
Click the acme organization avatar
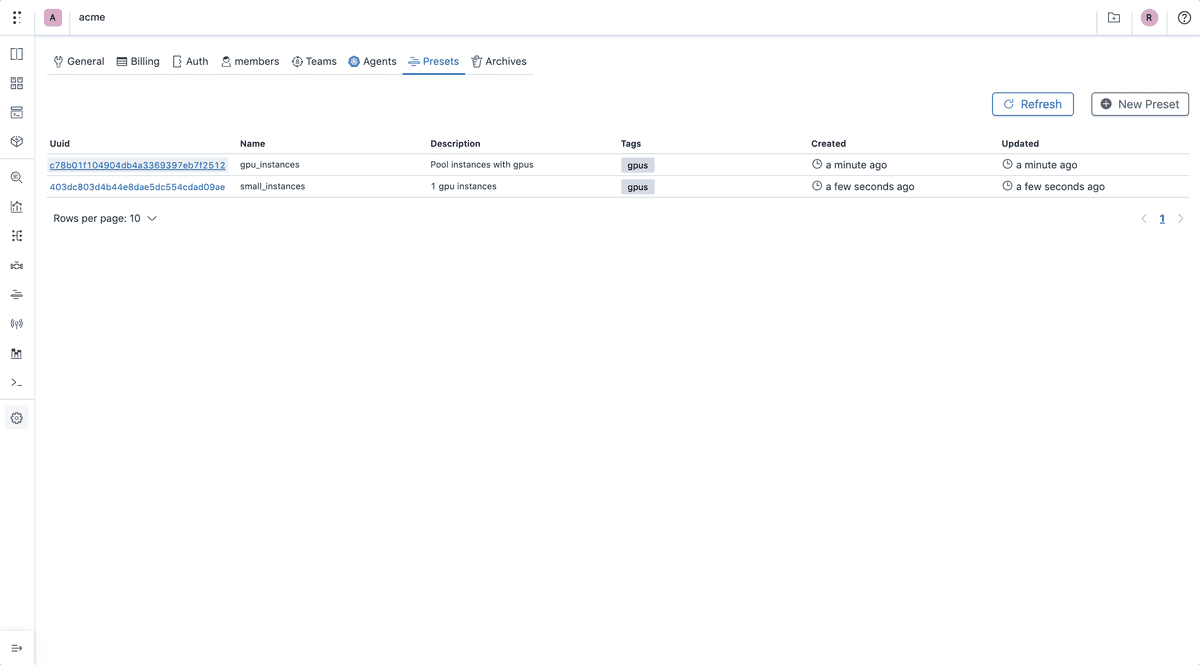pos(53,17)
